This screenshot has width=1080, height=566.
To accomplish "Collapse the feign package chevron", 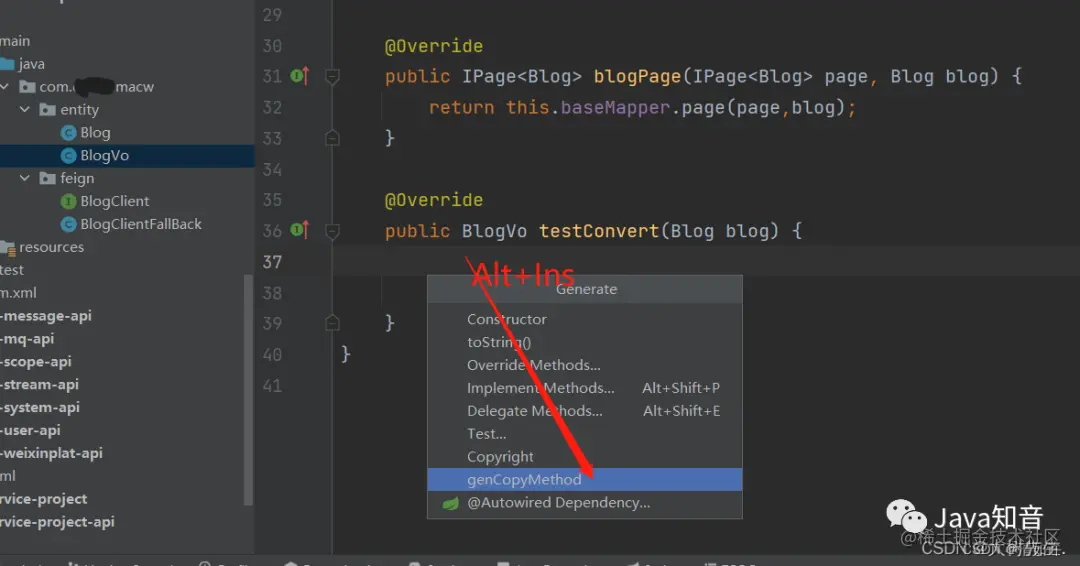I will [x=25, y=178].
